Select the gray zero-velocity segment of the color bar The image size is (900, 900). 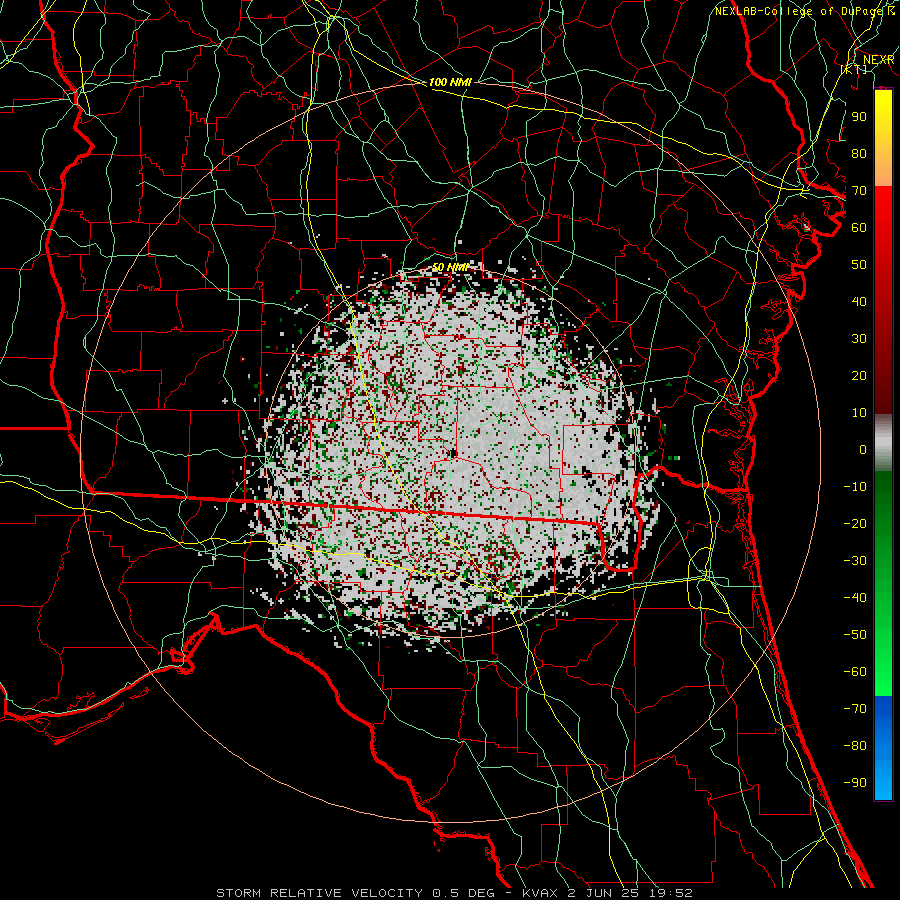point(883,443)
